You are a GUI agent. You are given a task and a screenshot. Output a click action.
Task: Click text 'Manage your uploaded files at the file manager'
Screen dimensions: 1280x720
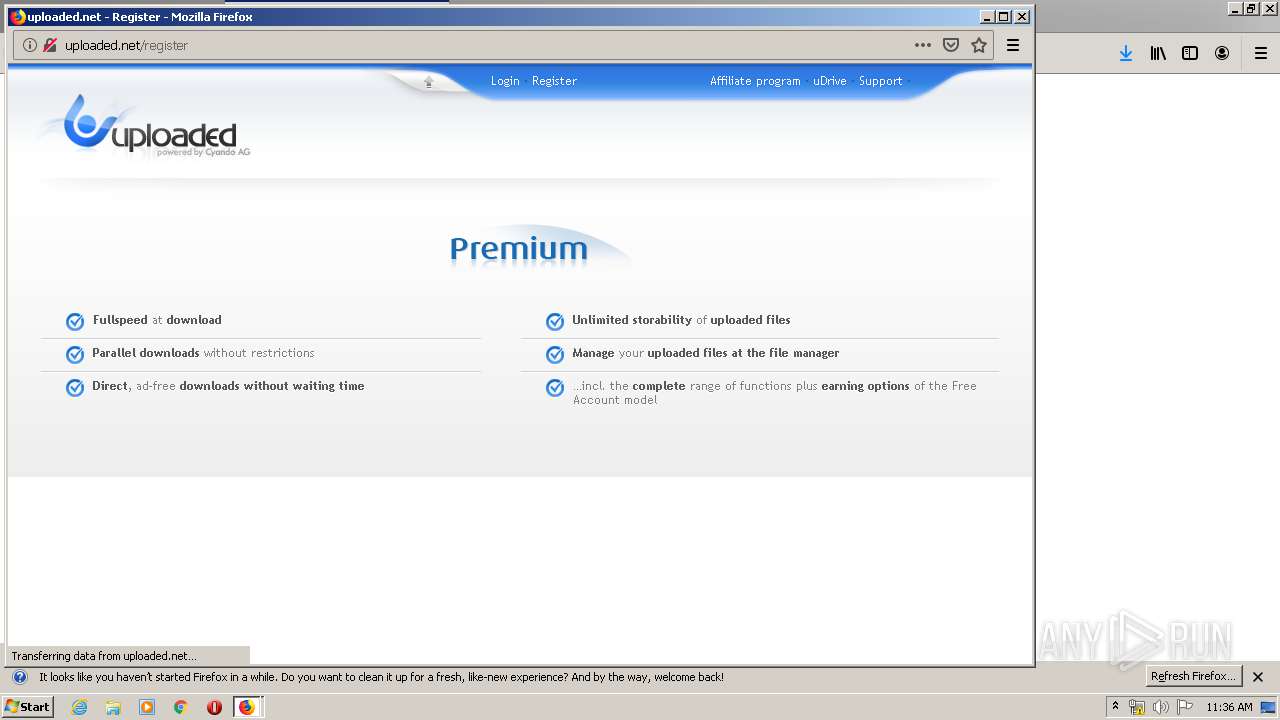(x=705, y=353)
